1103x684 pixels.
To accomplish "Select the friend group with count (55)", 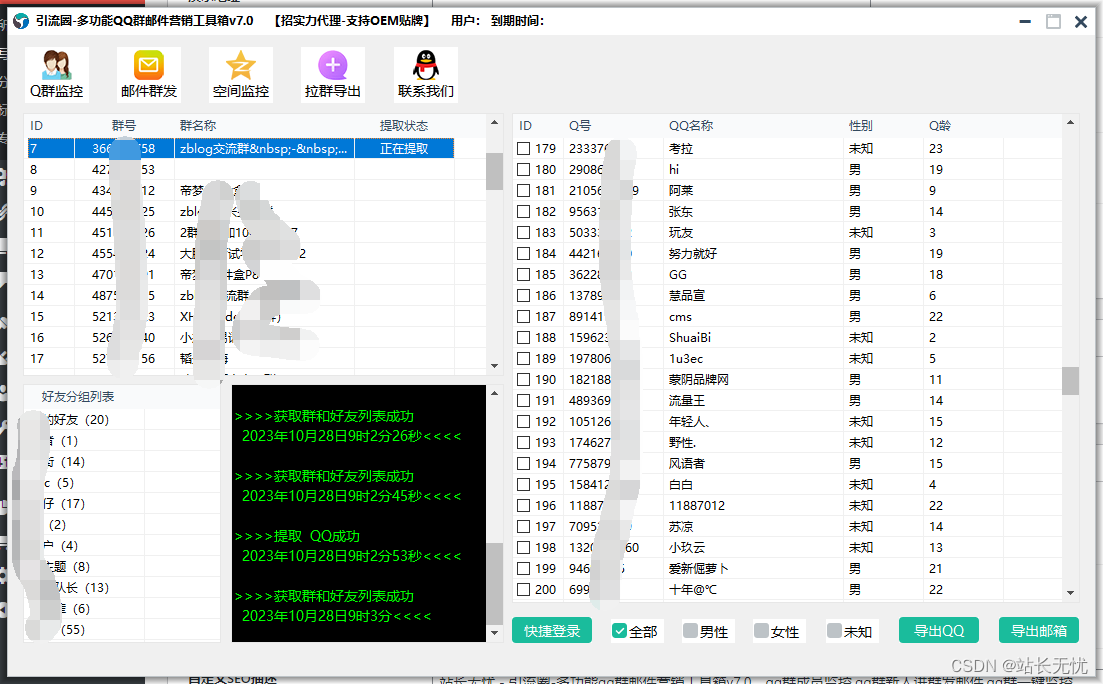I will [x=72, y=630].
